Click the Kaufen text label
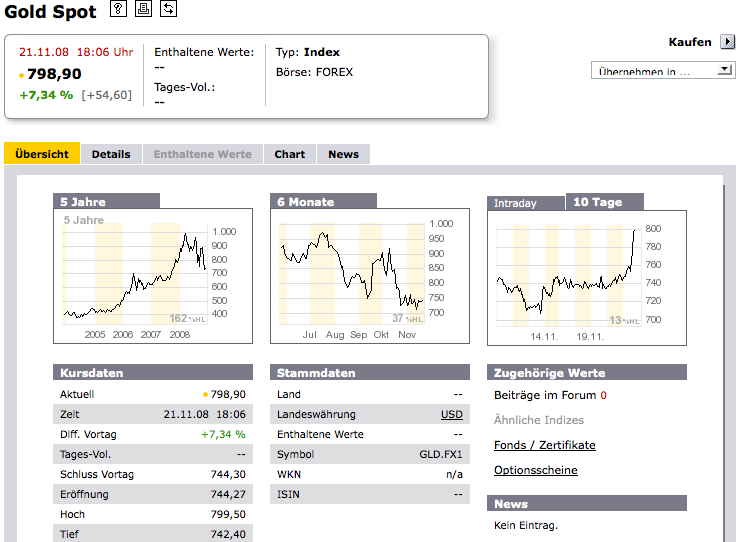 click(x=690, y=42)
